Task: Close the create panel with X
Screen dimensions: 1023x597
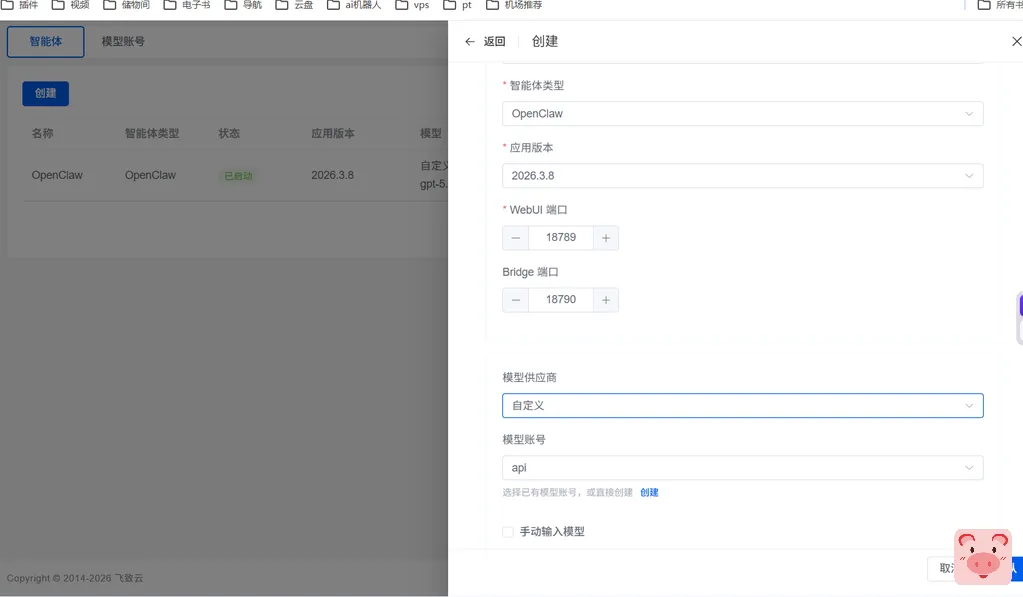Action: click(x=1016, y=42)
